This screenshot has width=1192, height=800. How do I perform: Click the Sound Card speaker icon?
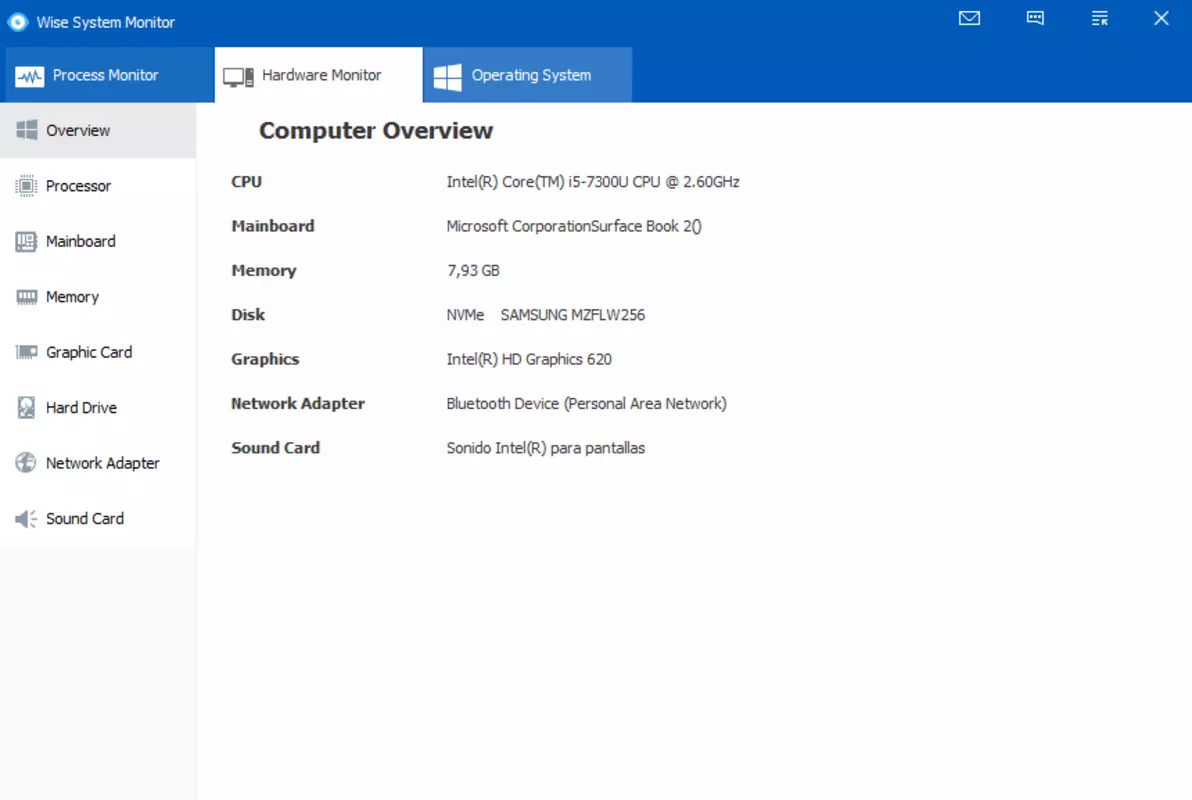click(26, 519)
